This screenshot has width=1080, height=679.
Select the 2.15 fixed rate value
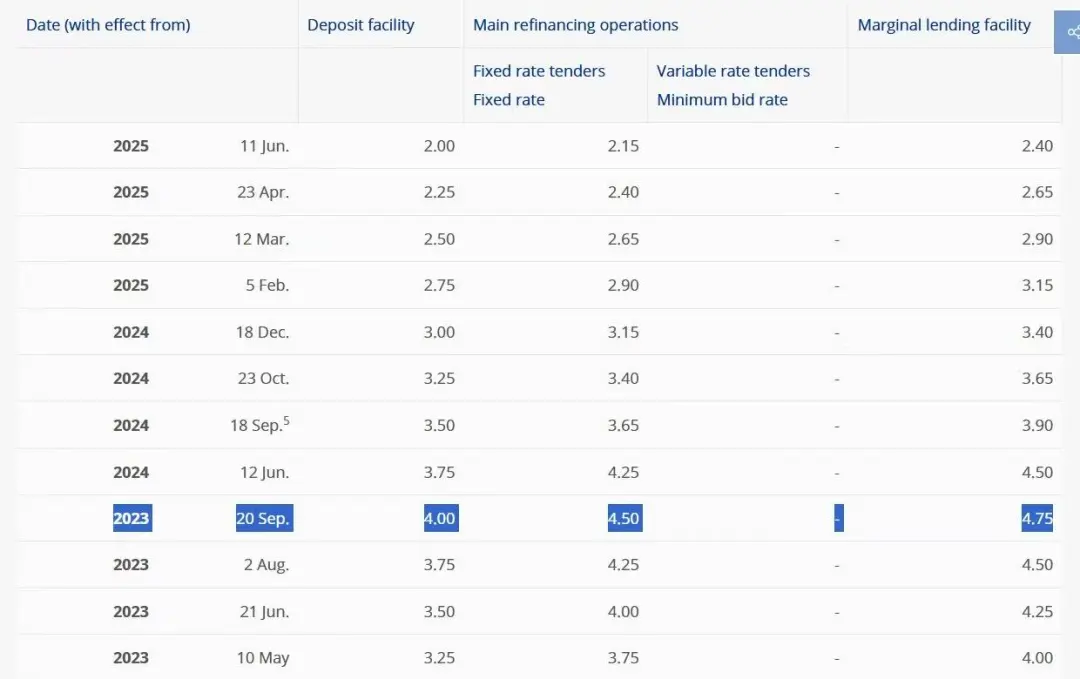(x=623, y=146)
